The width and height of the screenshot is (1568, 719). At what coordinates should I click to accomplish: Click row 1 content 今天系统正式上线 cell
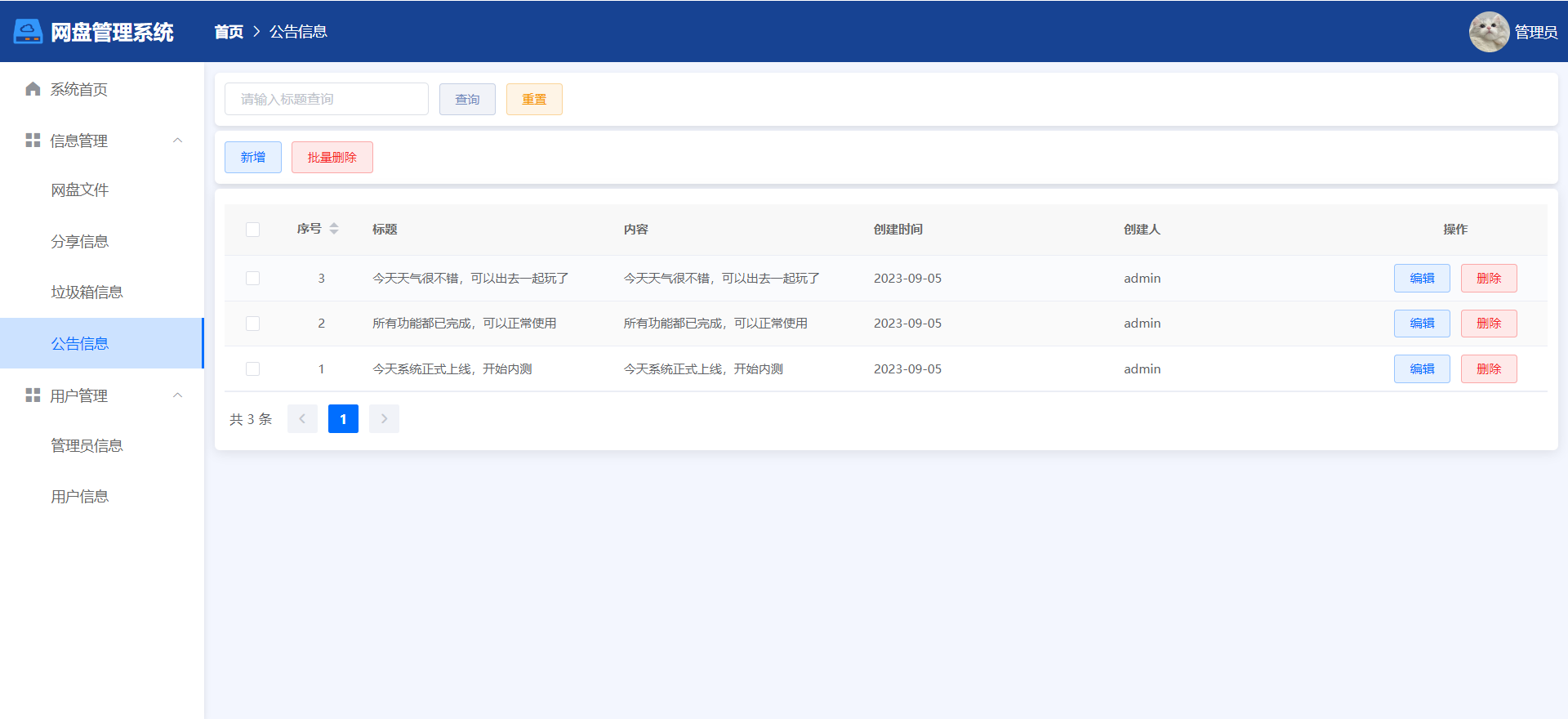pos(703,369)
